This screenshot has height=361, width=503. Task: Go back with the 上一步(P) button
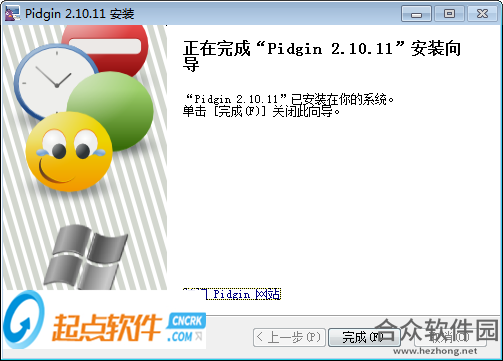[x=289, y=337]
